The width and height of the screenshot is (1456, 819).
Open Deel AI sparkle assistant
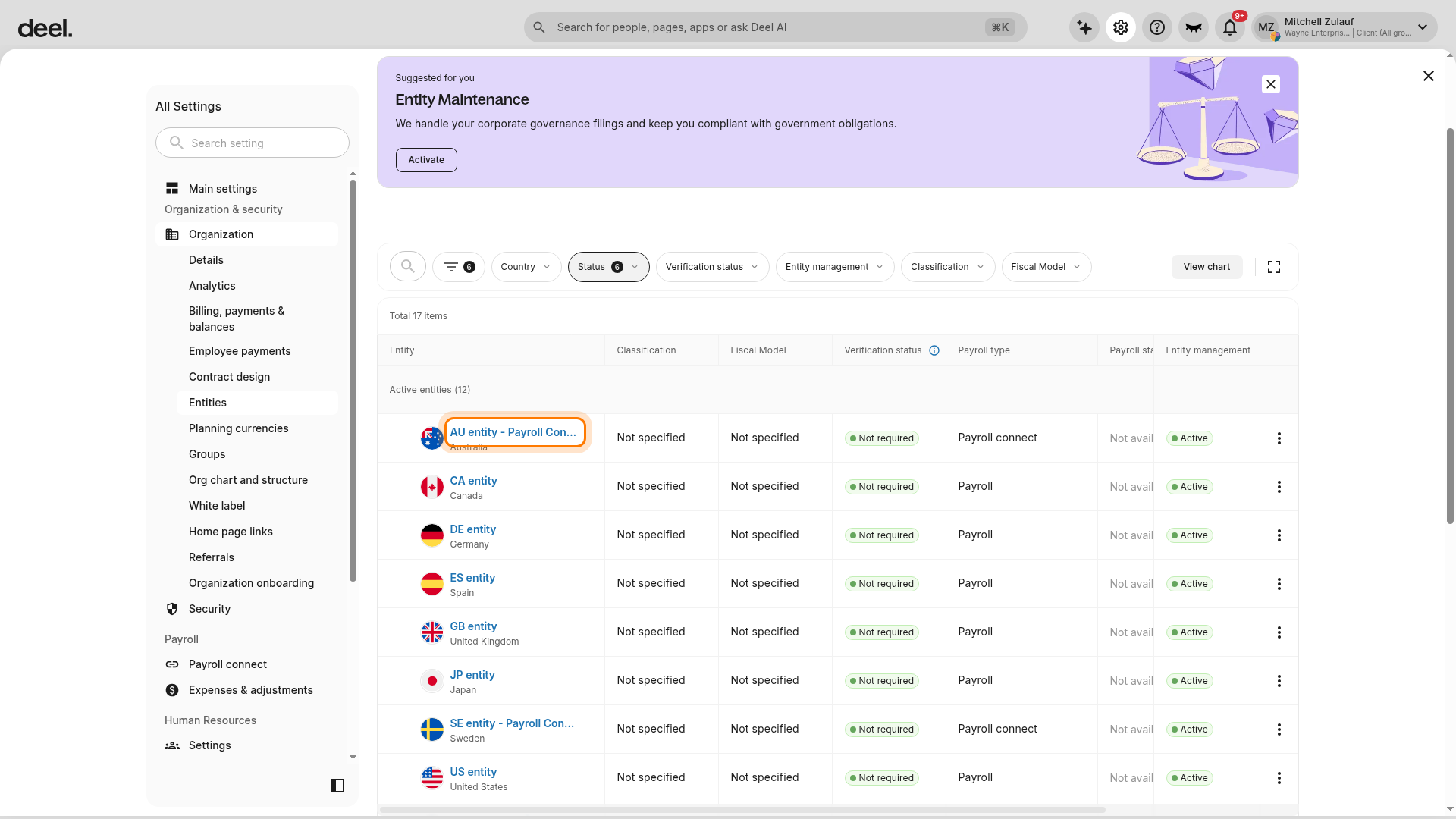click(1084, 28)
